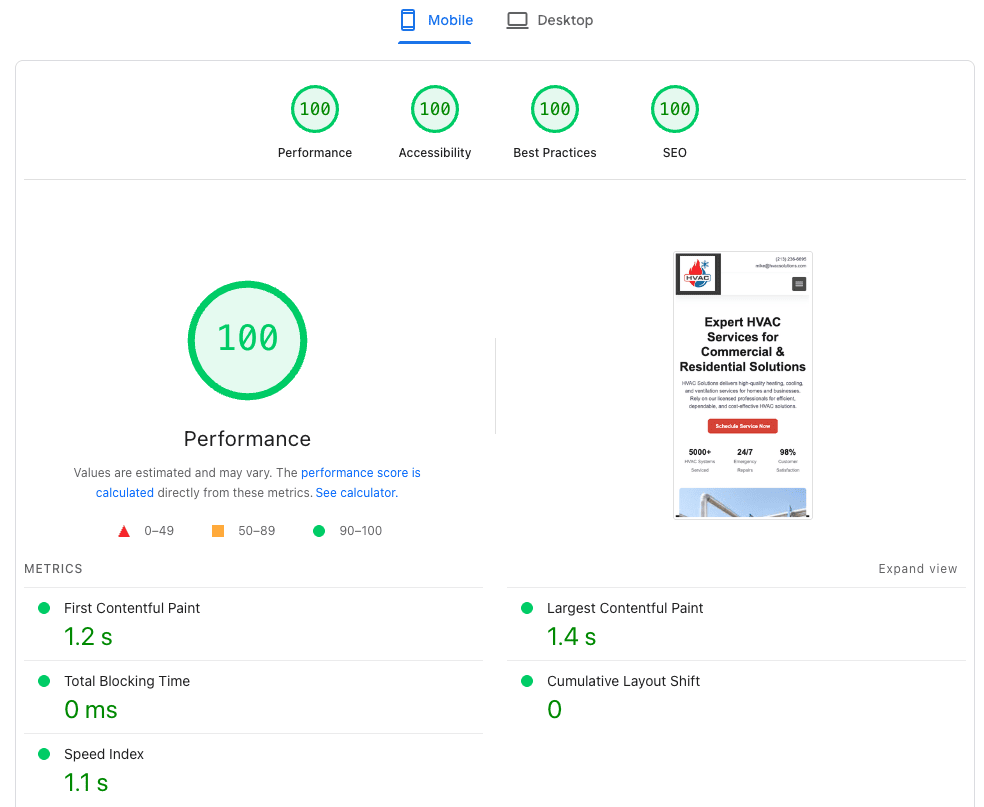The width and height of the screenshot is (984, 807).
Task: Click the hamburger menu icon in page preview
Action: pyautogui.click(x=799, y=284)
